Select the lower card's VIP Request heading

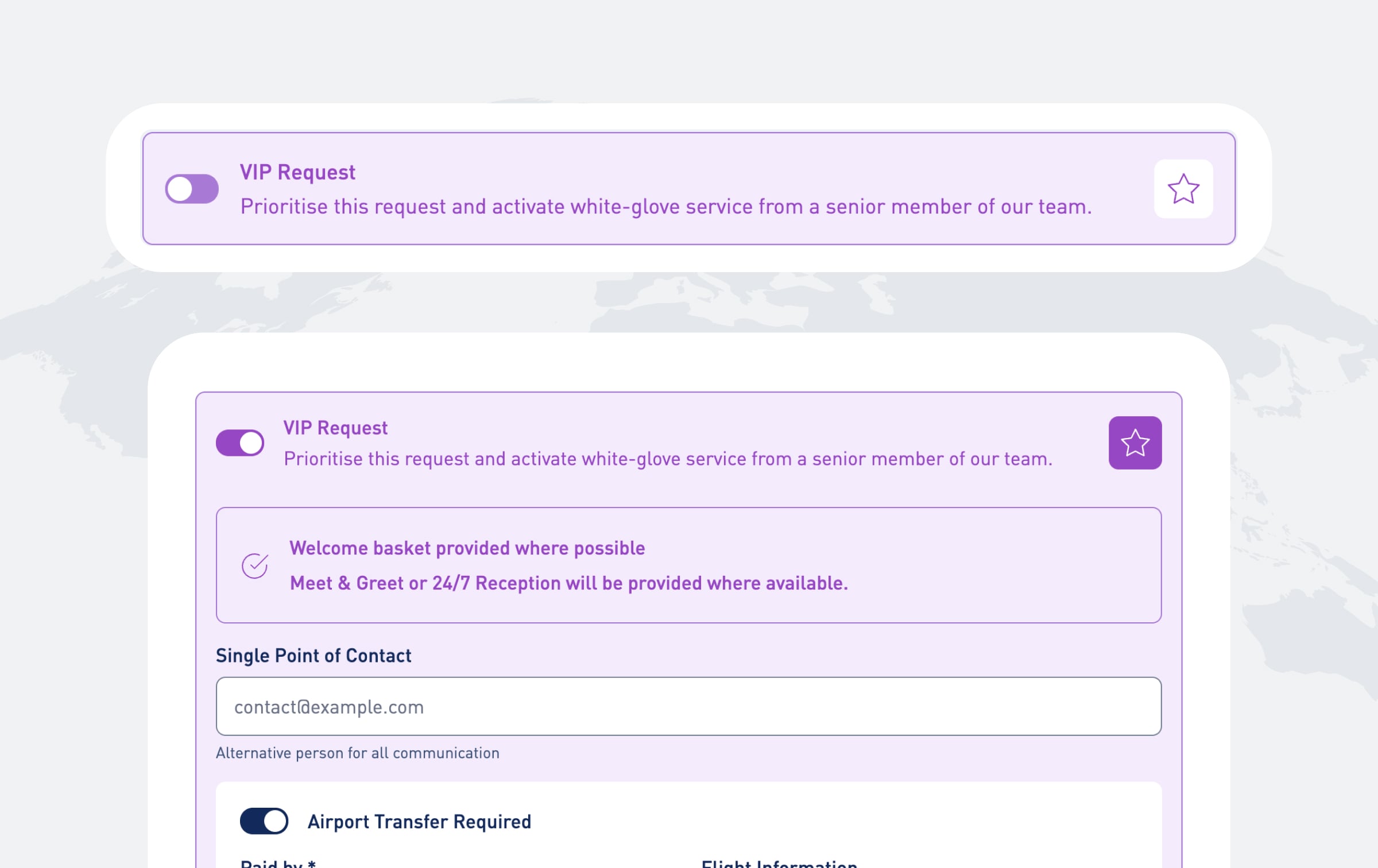(335, 428)
